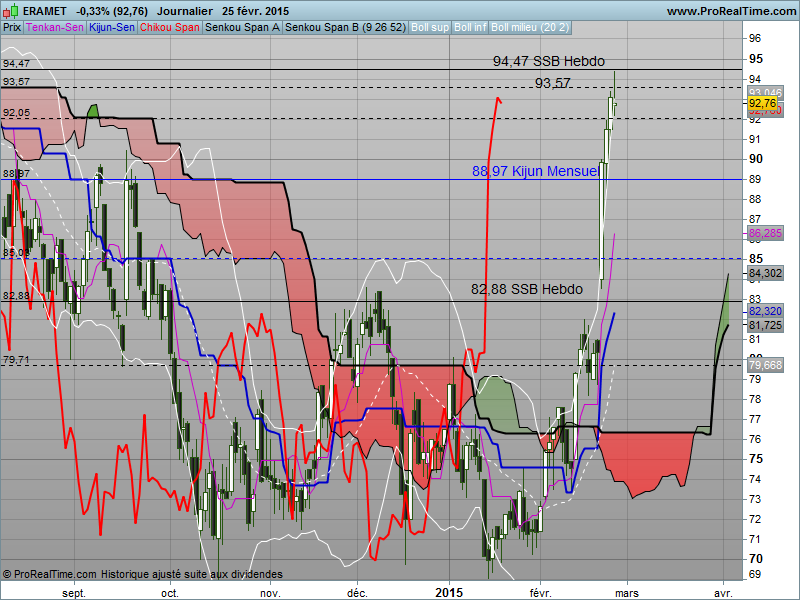Click the 79,668 price tag

point(765,365)
